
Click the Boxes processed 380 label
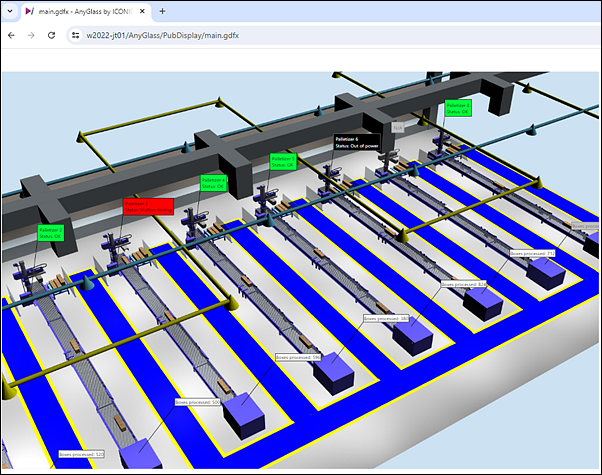click(387, 319)
